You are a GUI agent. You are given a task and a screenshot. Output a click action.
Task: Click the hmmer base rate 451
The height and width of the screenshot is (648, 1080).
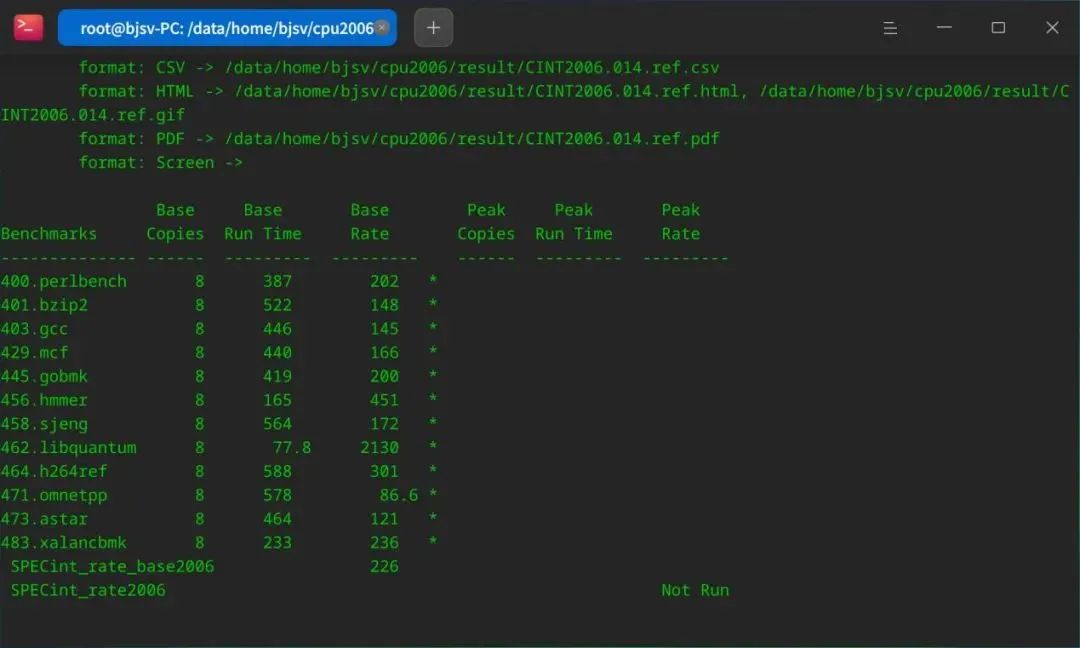pyautogui.click(x=384, y=400)
